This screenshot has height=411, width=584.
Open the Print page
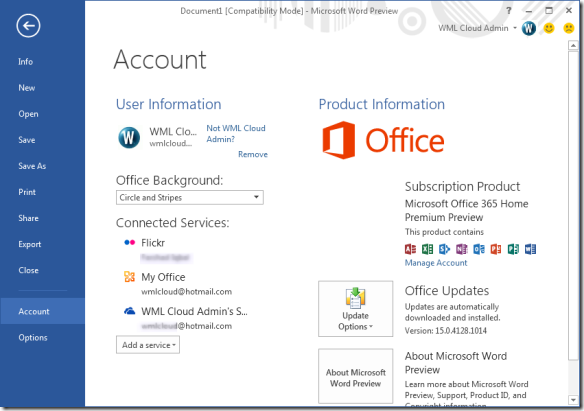(27, 192)
